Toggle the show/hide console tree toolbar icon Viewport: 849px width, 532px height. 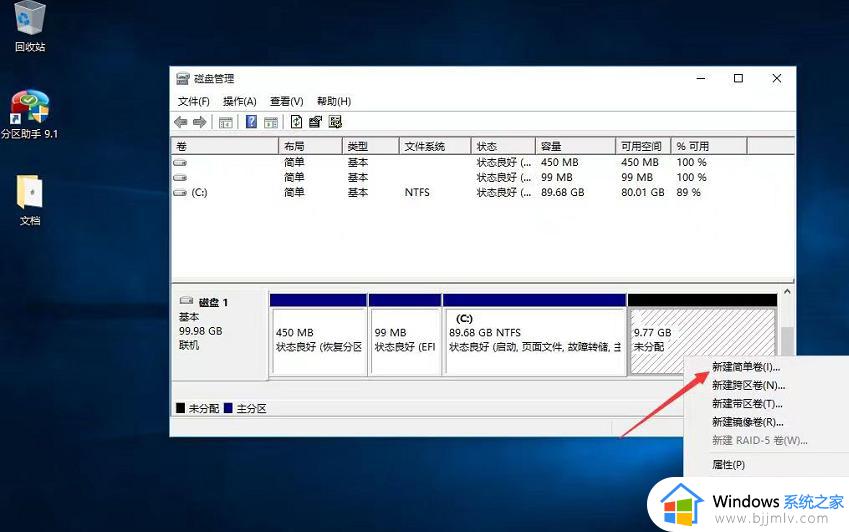[225, 122]
